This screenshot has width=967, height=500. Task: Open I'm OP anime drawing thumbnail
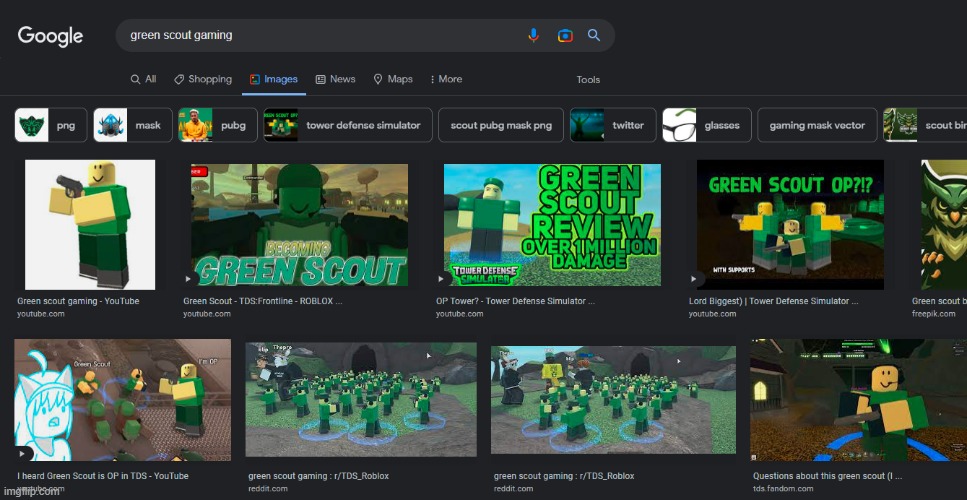pyautogui.click(x=123, y=400)
